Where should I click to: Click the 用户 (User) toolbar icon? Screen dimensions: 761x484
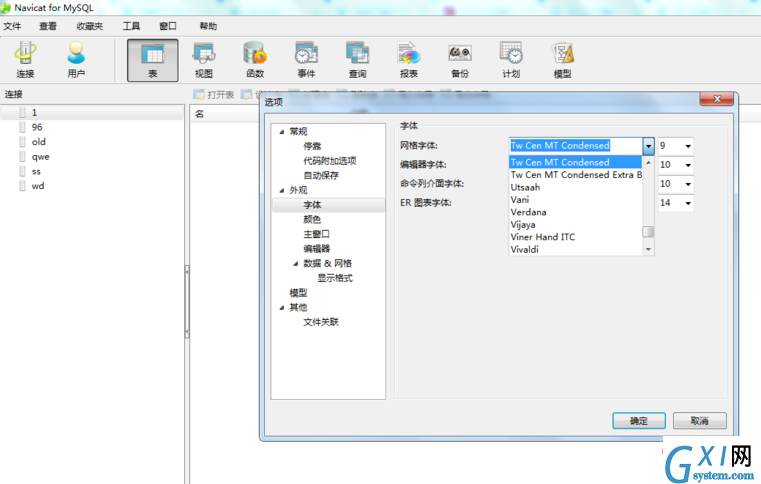click(76, 60)
